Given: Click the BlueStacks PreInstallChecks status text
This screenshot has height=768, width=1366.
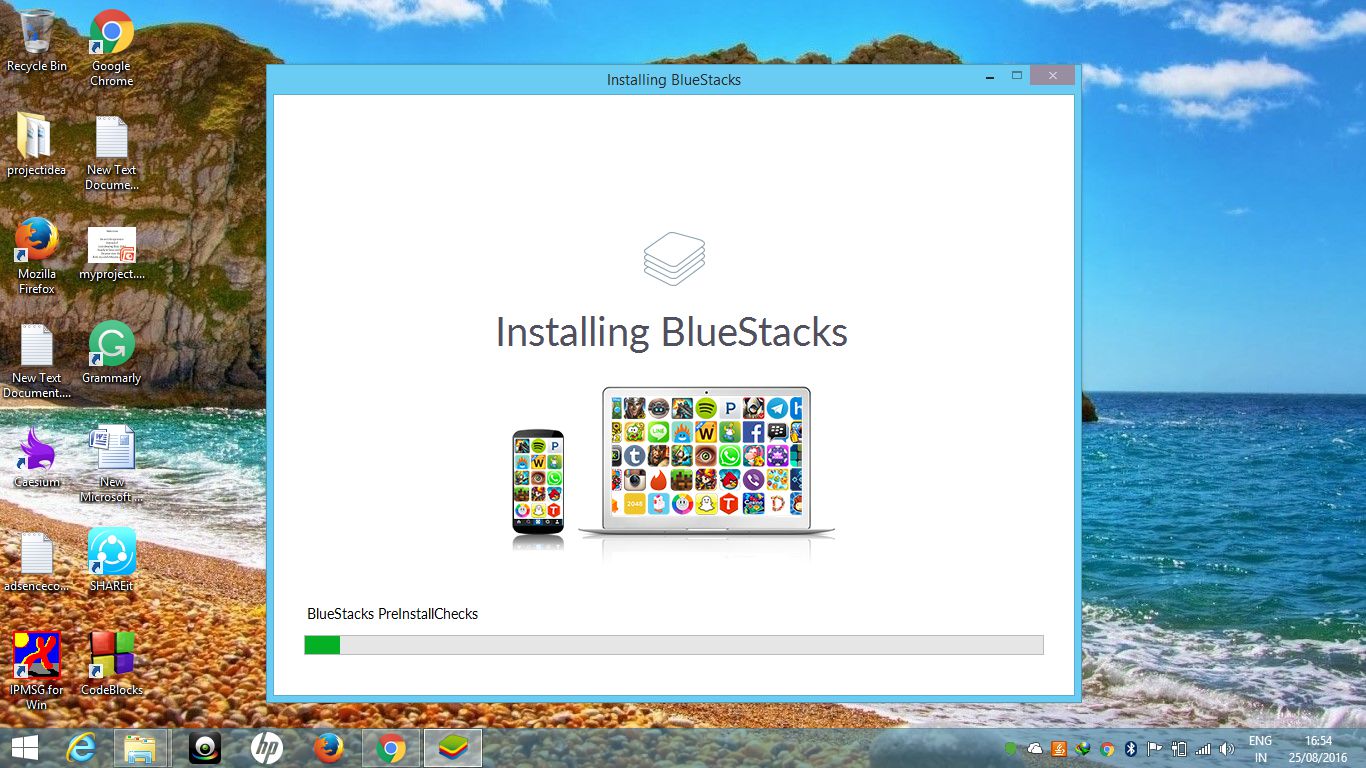Looking at the screenshot, I should point(392,614).
